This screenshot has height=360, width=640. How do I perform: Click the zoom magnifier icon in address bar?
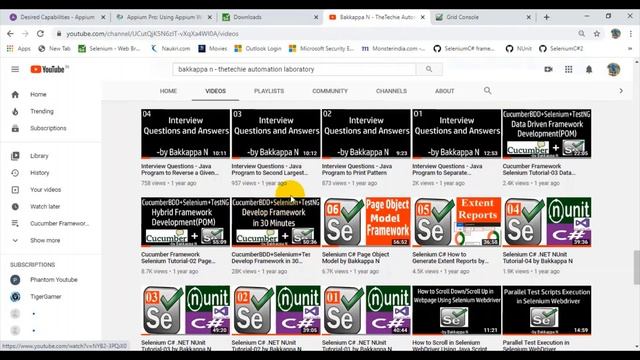[x=582, y=34]
